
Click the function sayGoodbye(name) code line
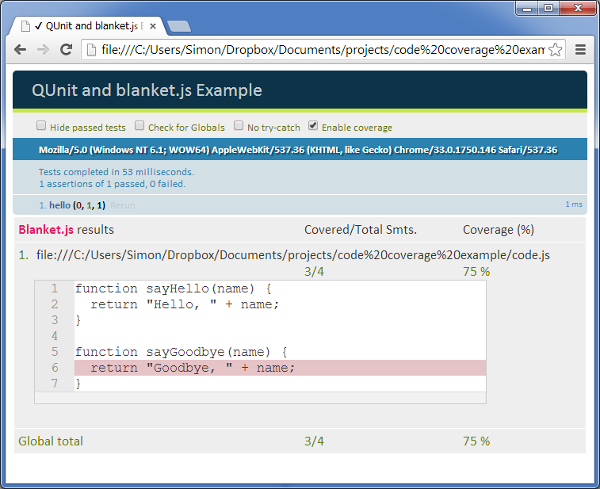click(x=181, y=352)
